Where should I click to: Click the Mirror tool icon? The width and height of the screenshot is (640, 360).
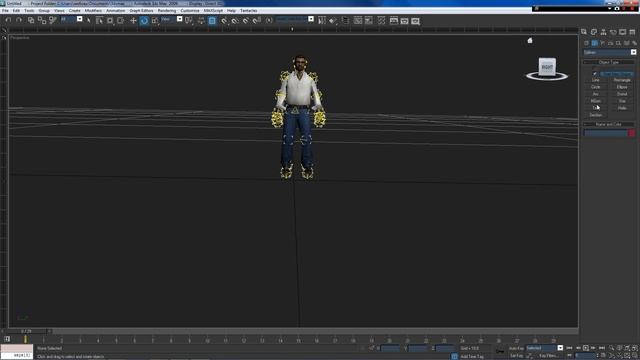pyautogui.click(x=322, y=20)
